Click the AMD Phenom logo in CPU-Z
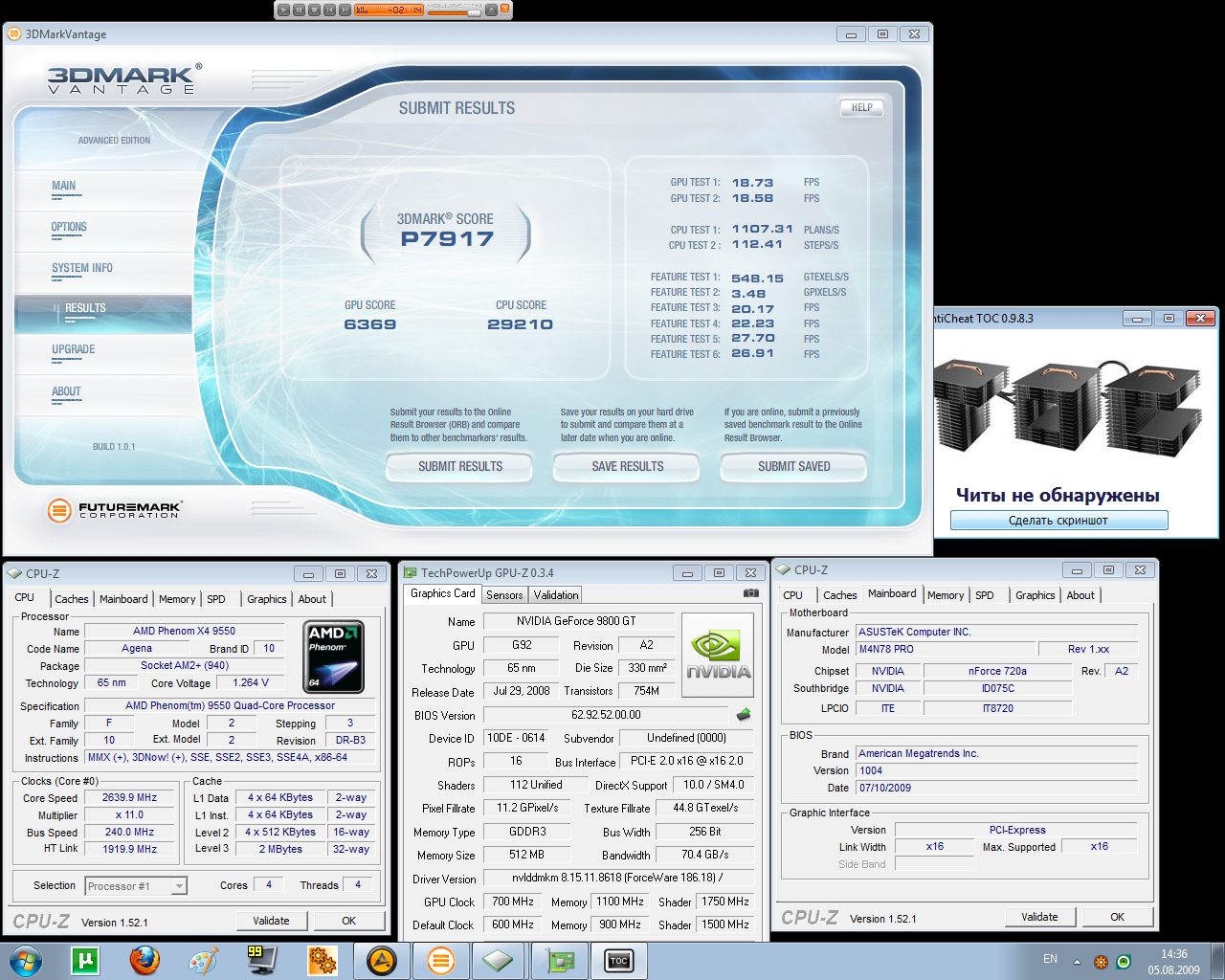This screenshot has height=980, width=1225. tap(333, 657)
